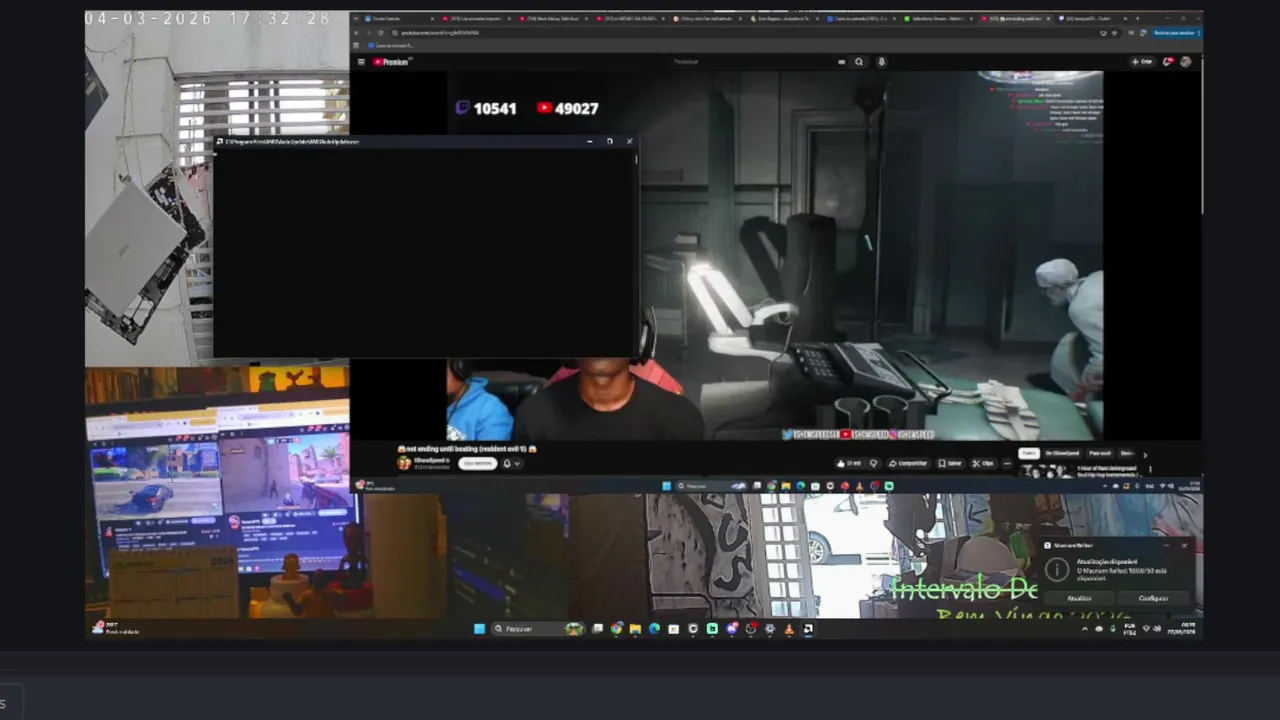Viewport: 1280px width, 720px height.
Task: Click the console window title bar path
Action: (291, 142)
